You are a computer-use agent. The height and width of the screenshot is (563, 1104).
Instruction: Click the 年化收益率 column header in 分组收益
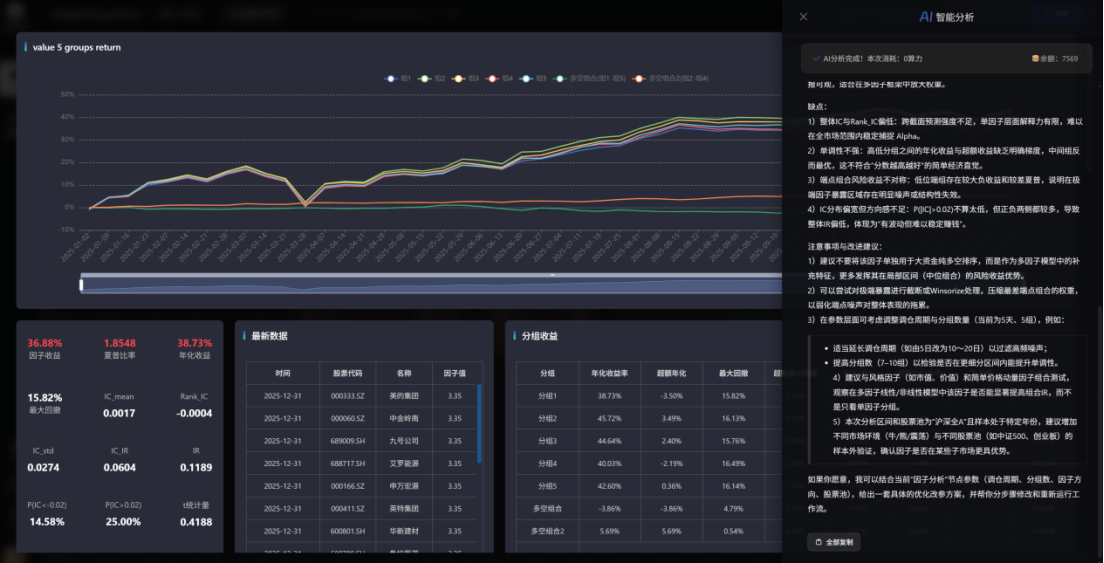click(x=609, y=373)
